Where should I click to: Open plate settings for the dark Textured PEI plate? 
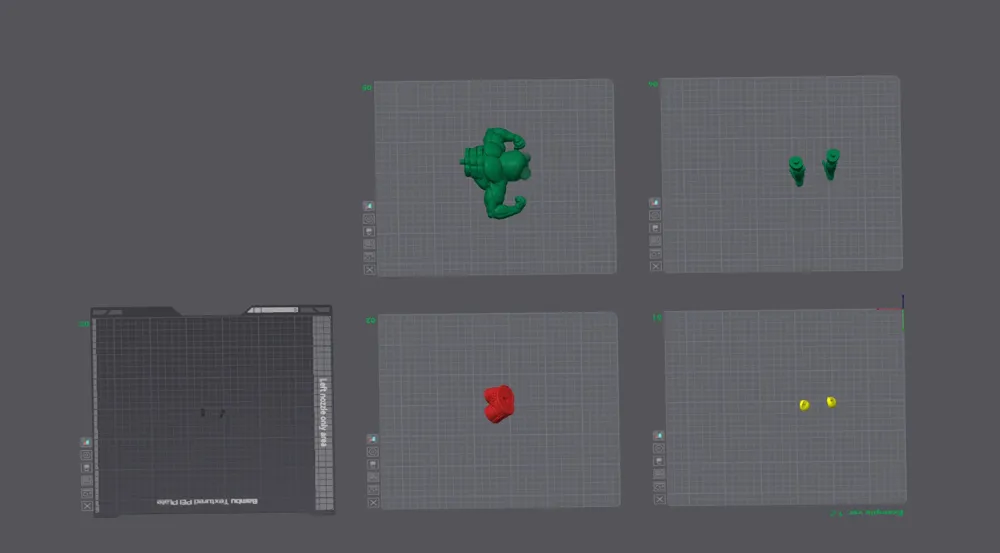click(87, 455)
